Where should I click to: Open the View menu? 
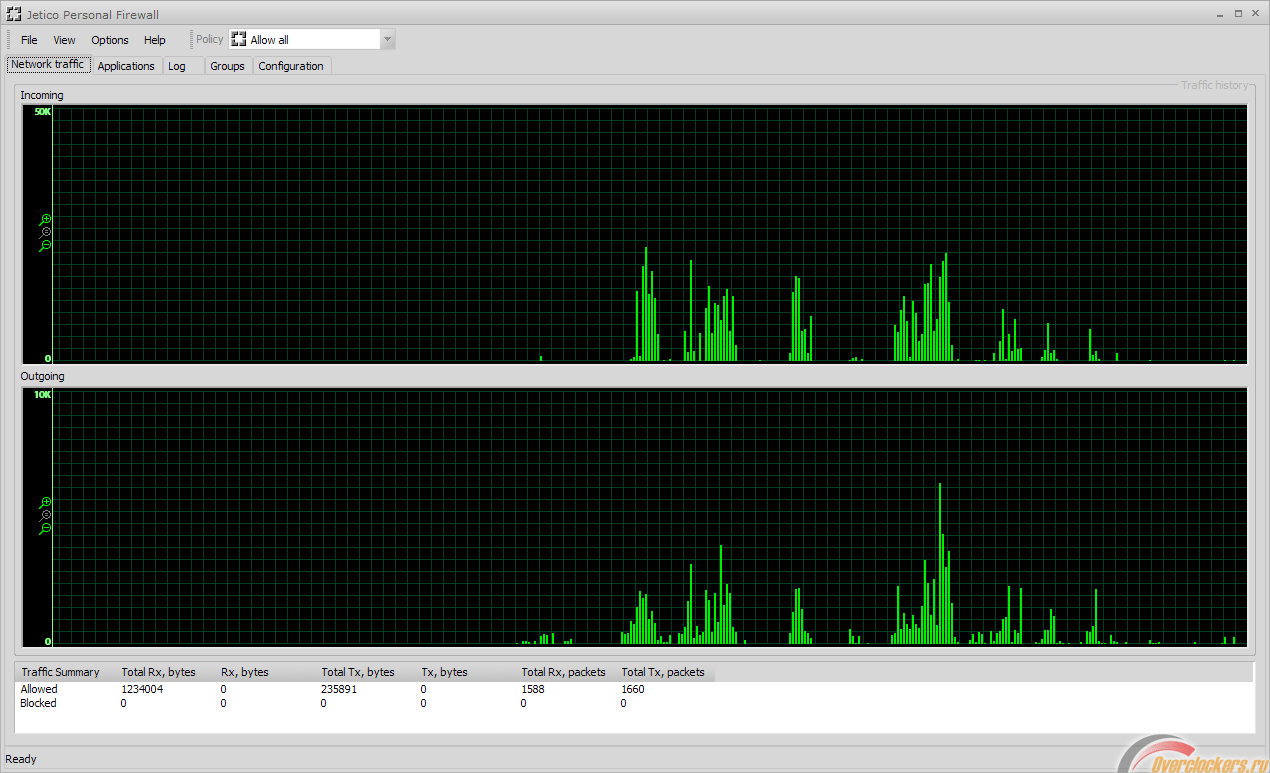(x=64, y=40)
